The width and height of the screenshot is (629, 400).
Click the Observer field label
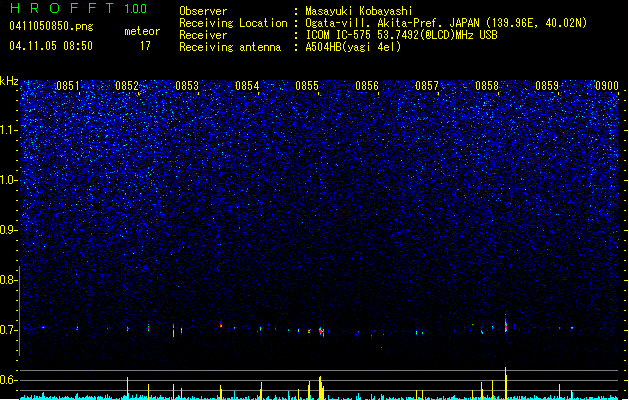[x=203, y=11]
